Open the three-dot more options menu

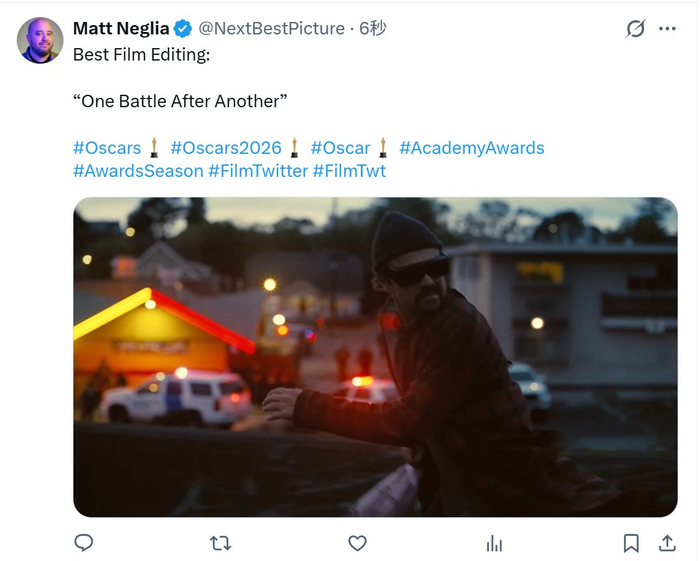[x=668, y=29]
